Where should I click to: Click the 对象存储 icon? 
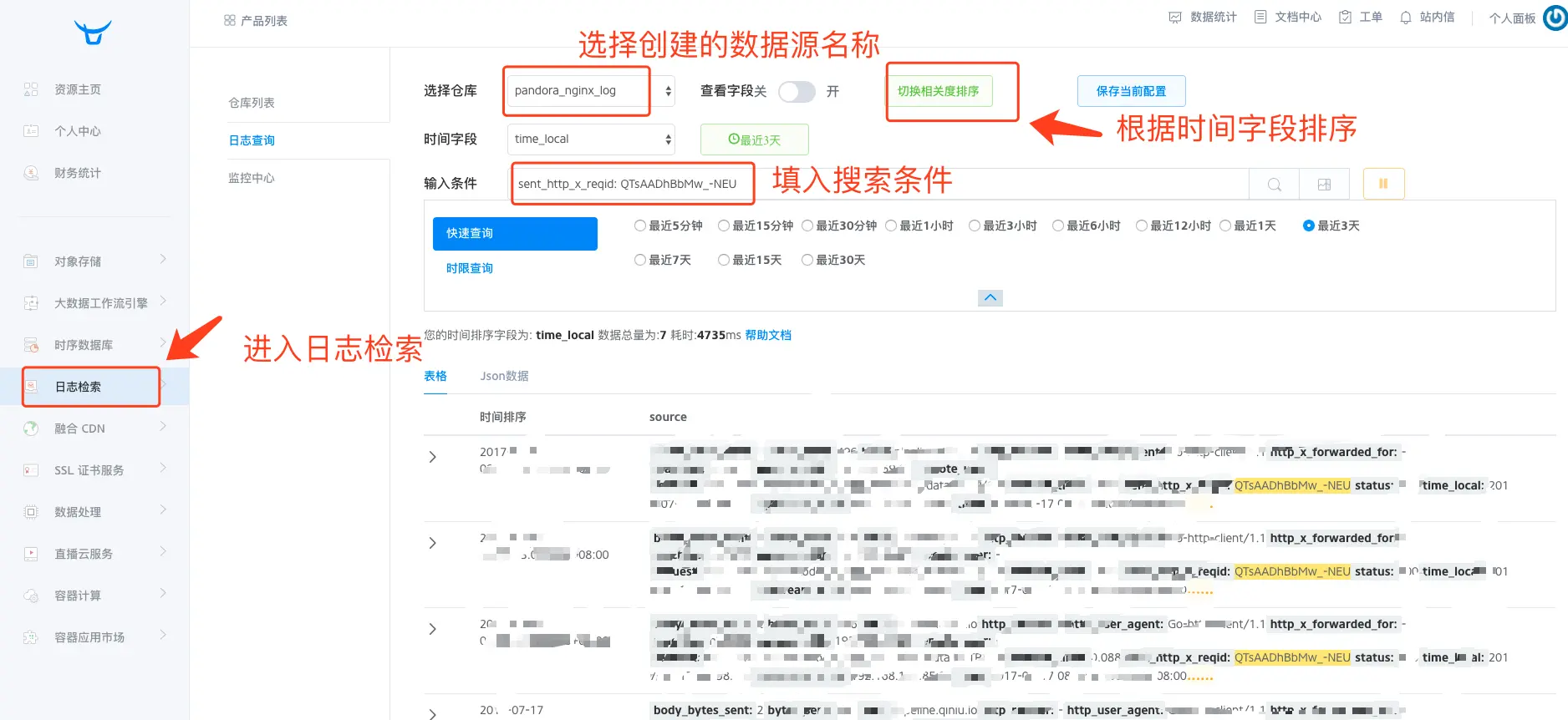click(31, 261)
